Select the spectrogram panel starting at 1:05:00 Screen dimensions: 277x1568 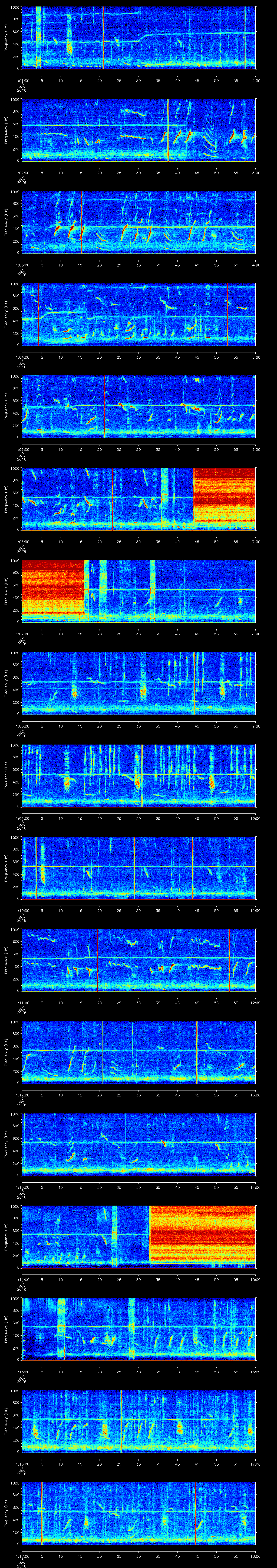(x=138, y=407)
